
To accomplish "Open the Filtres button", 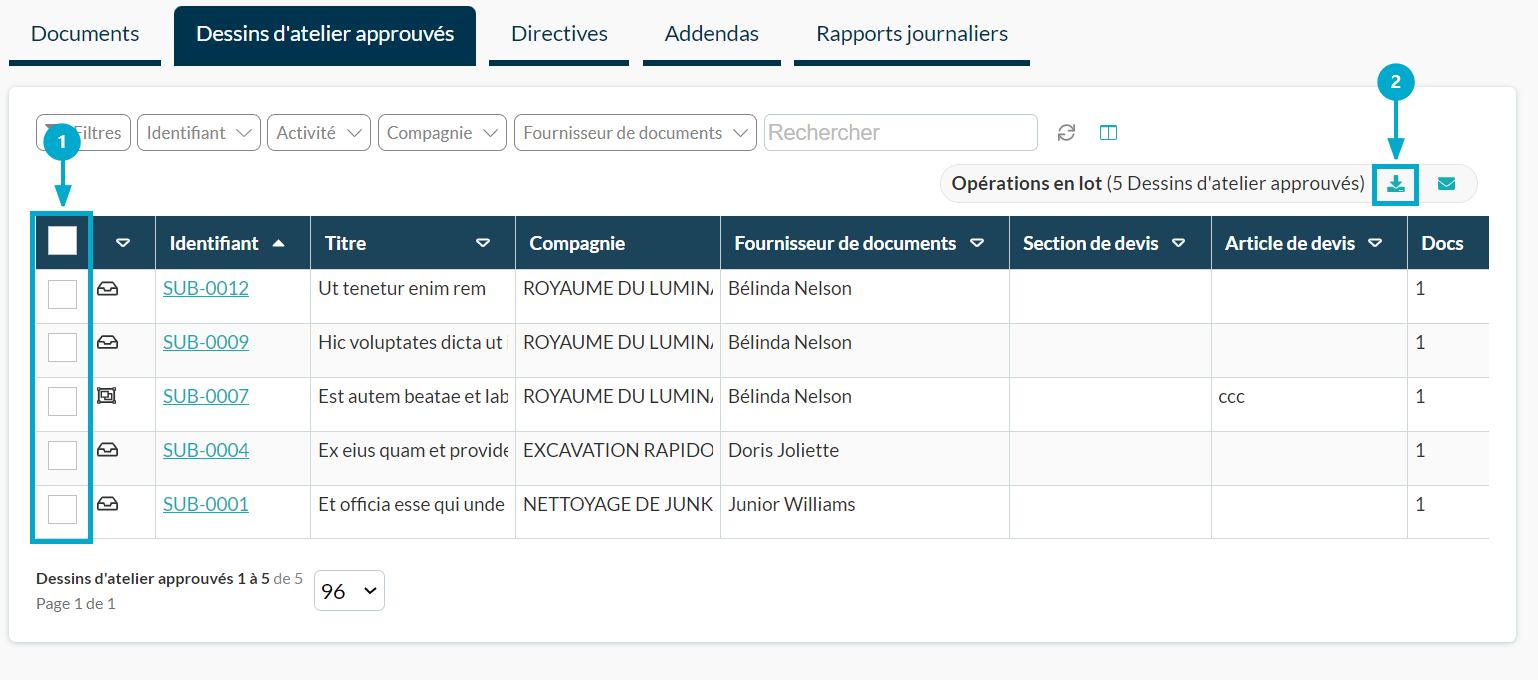I will [83, 133].
